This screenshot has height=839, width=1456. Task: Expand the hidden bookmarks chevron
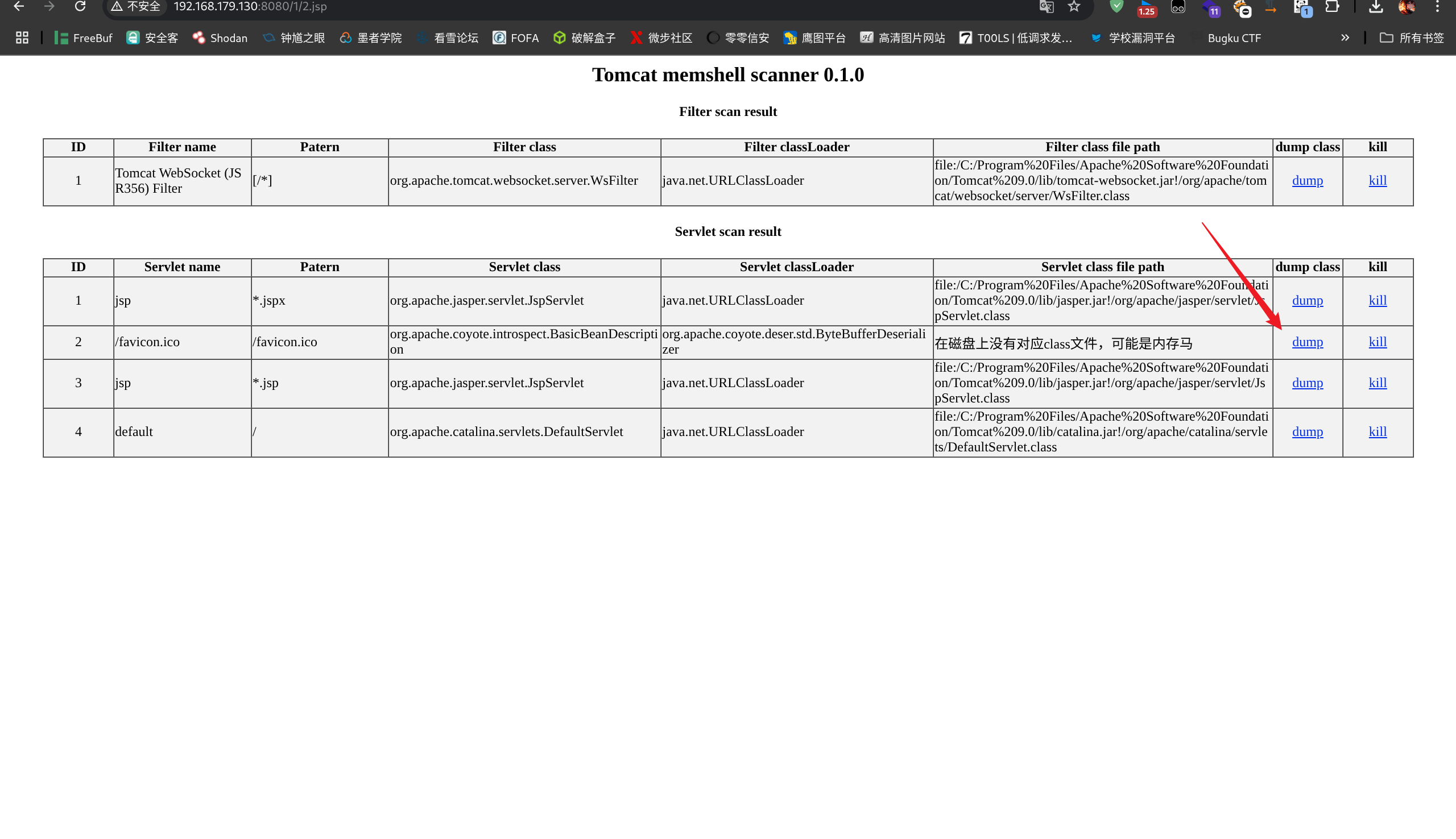[1345, 38]
